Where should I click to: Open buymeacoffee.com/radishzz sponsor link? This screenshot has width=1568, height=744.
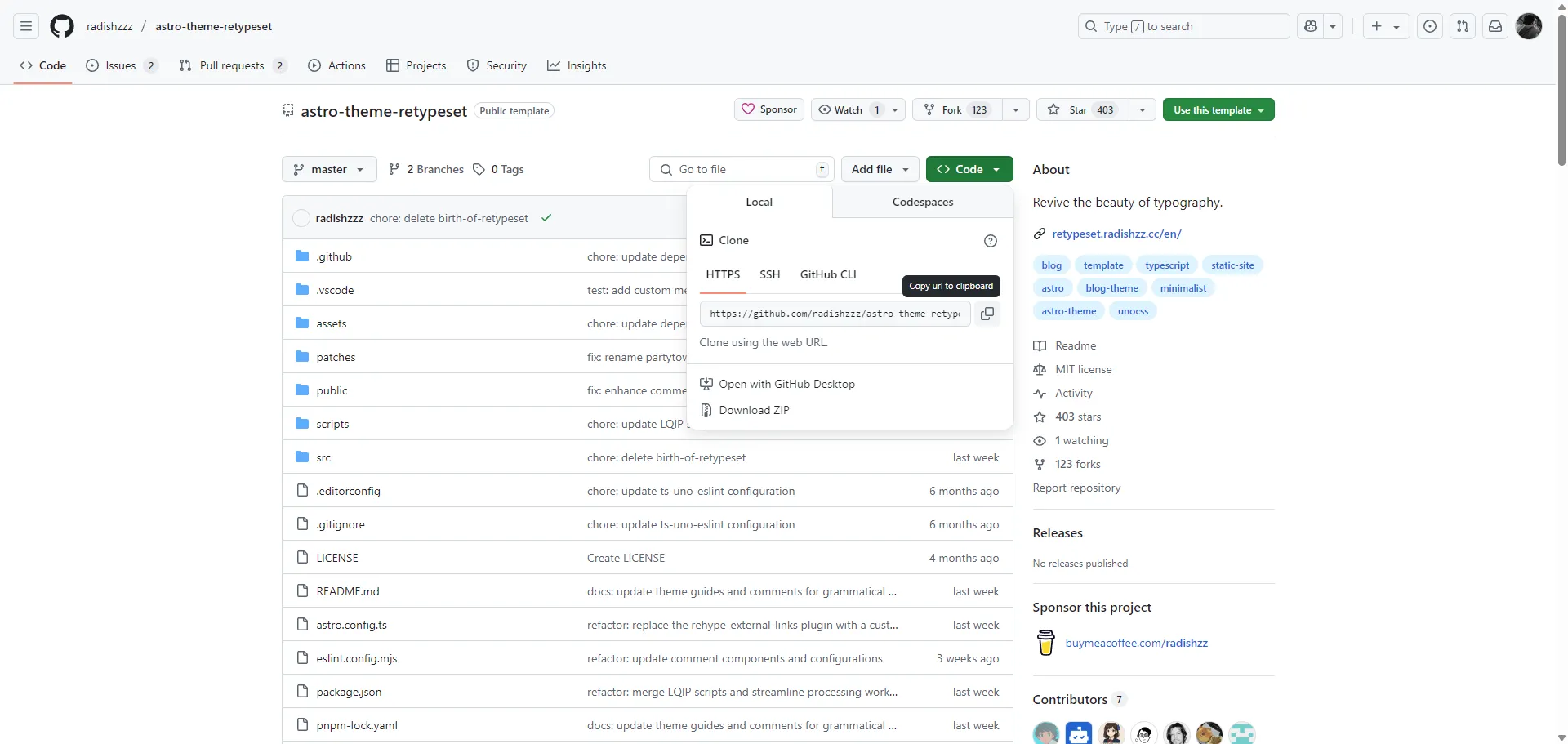(1136, 643)
